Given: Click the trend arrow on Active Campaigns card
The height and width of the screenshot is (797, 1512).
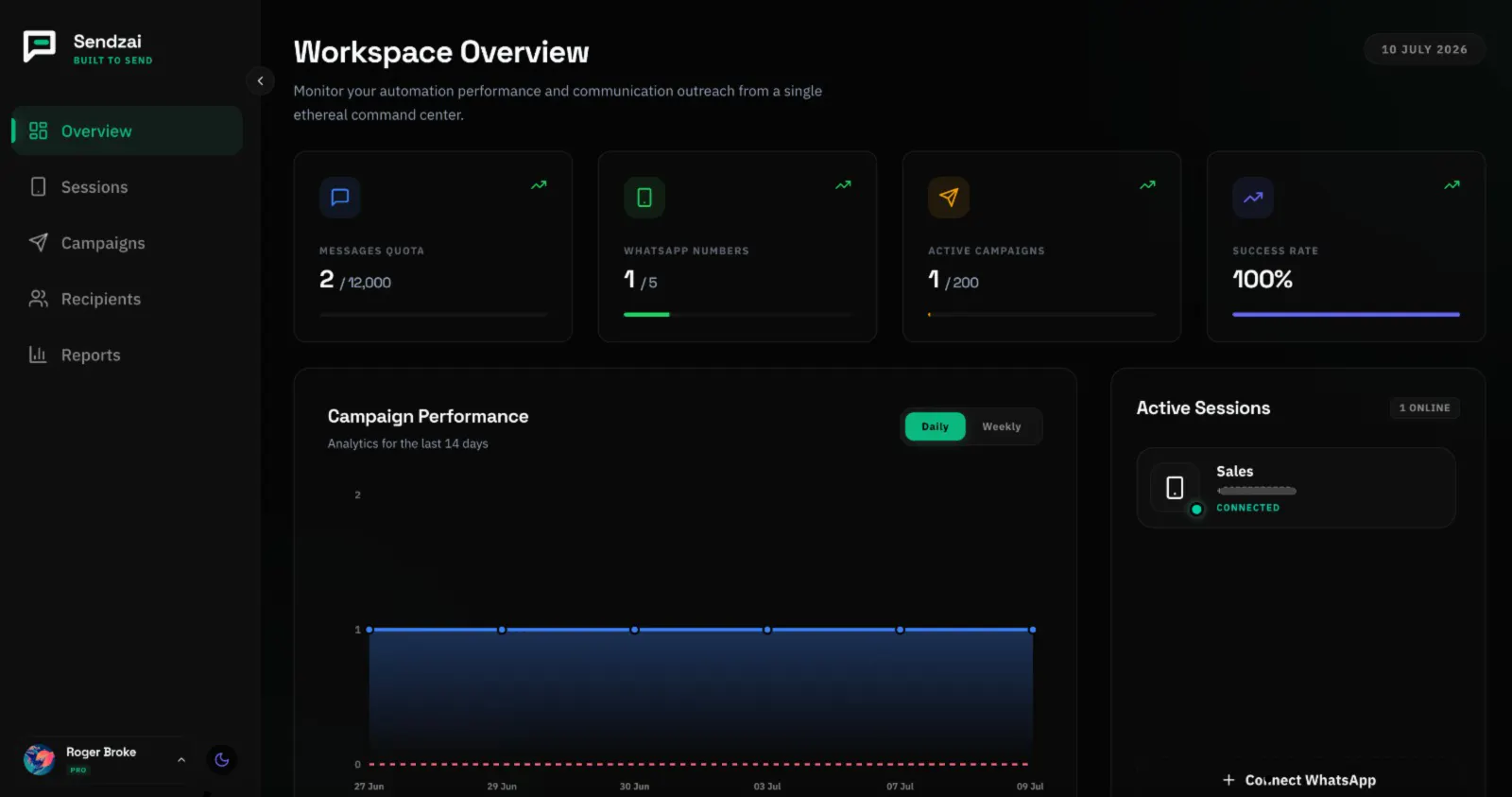Looking at the screenshot, I should tap(1147, 185).
